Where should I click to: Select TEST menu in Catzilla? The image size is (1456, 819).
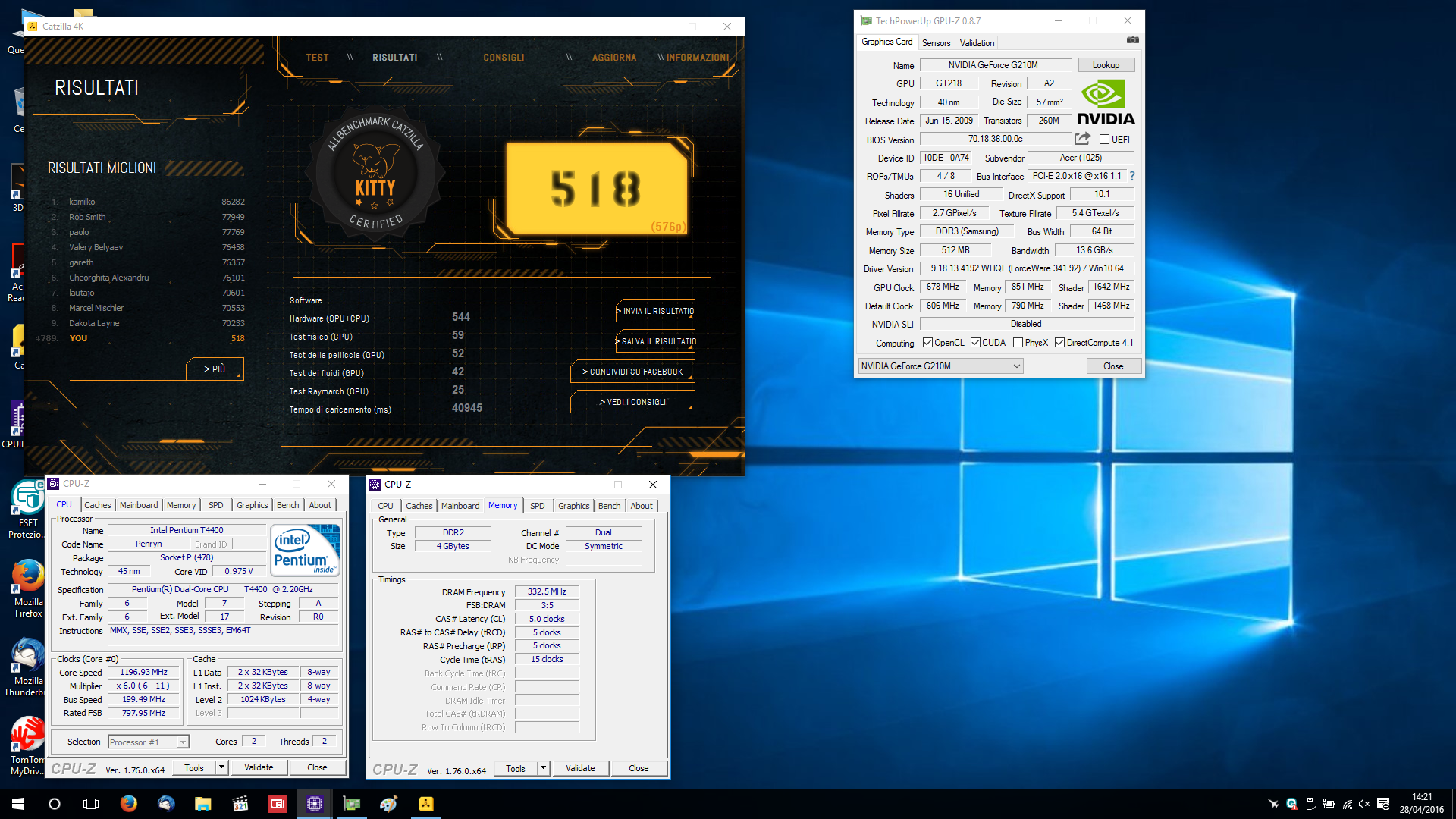pyautogui.click(x=317, y=58)
